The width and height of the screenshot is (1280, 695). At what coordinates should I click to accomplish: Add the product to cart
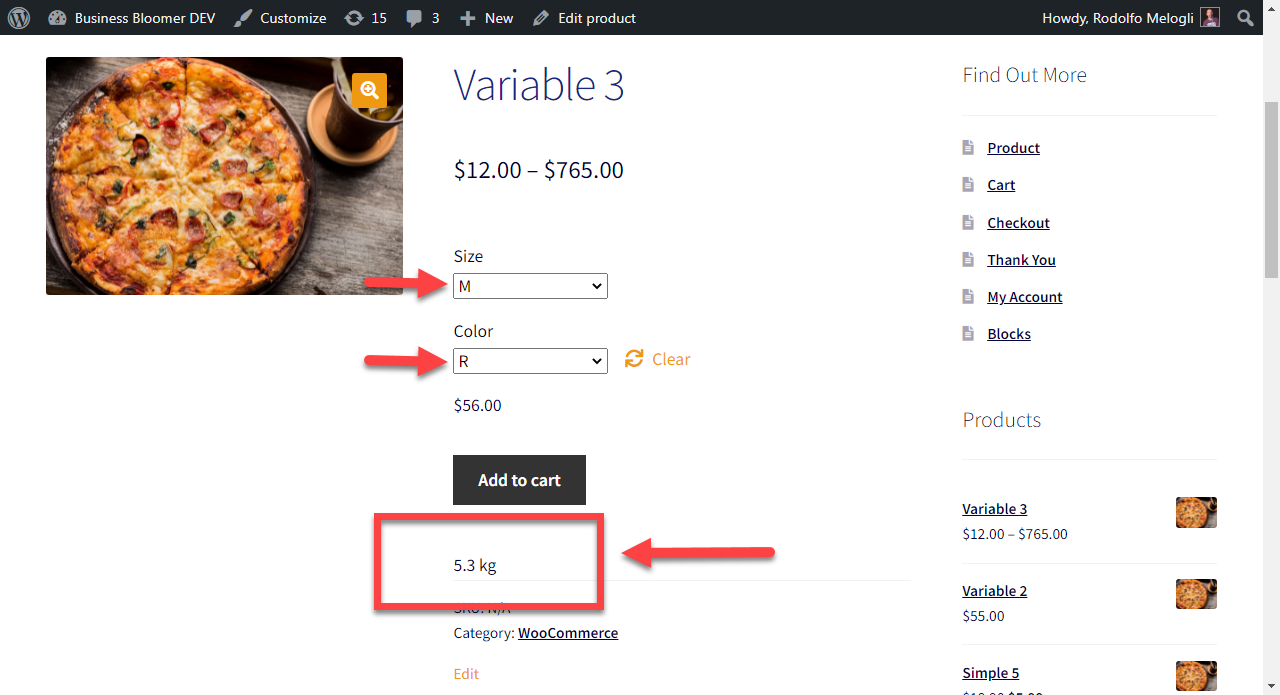pos(519,480)
